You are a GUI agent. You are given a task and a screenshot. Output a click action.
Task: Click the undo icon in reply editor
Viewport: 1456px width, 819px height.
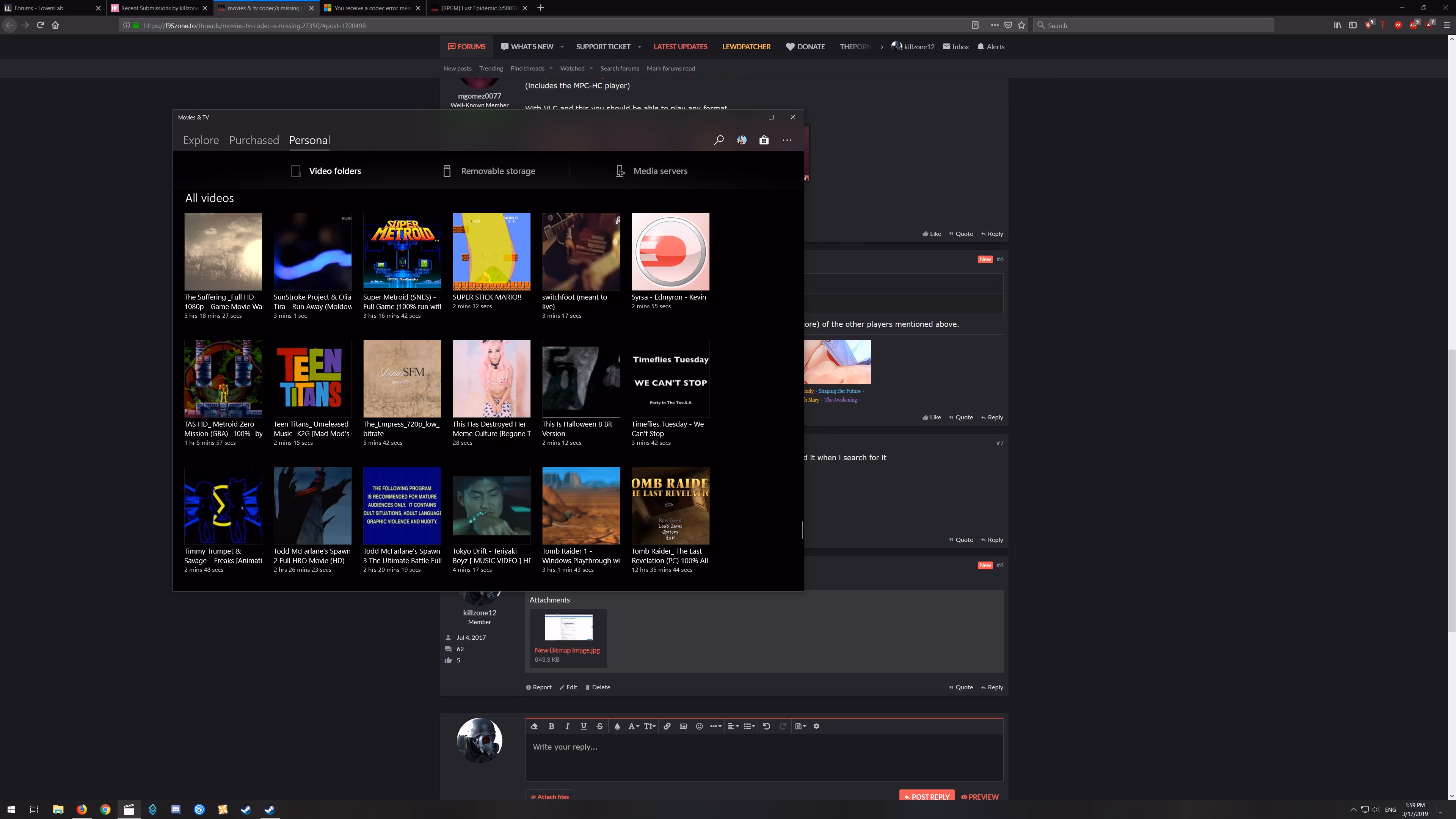click(766, 726)
